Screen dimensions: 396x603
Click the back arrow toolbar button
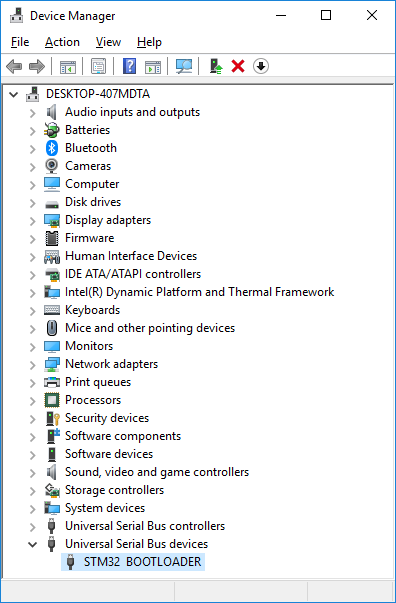[14, 67]
